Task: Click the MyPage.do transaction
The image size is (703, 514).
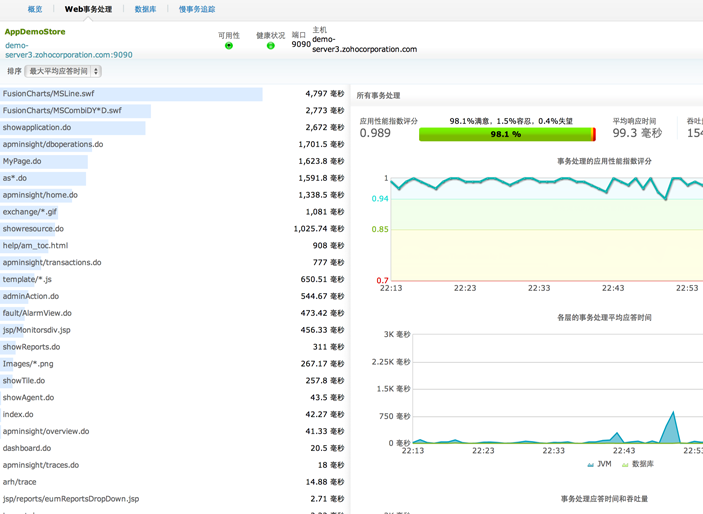Action: [22, 161]
